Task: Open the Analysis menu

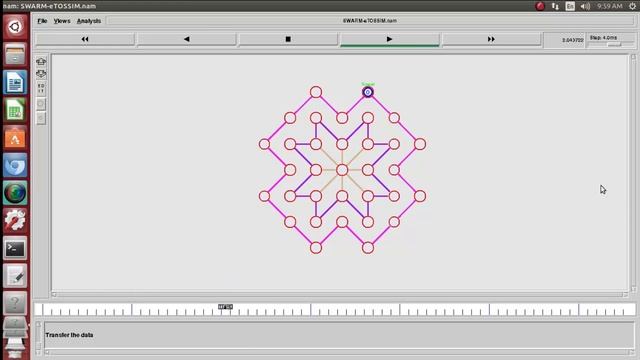Action: click(89, 21)
